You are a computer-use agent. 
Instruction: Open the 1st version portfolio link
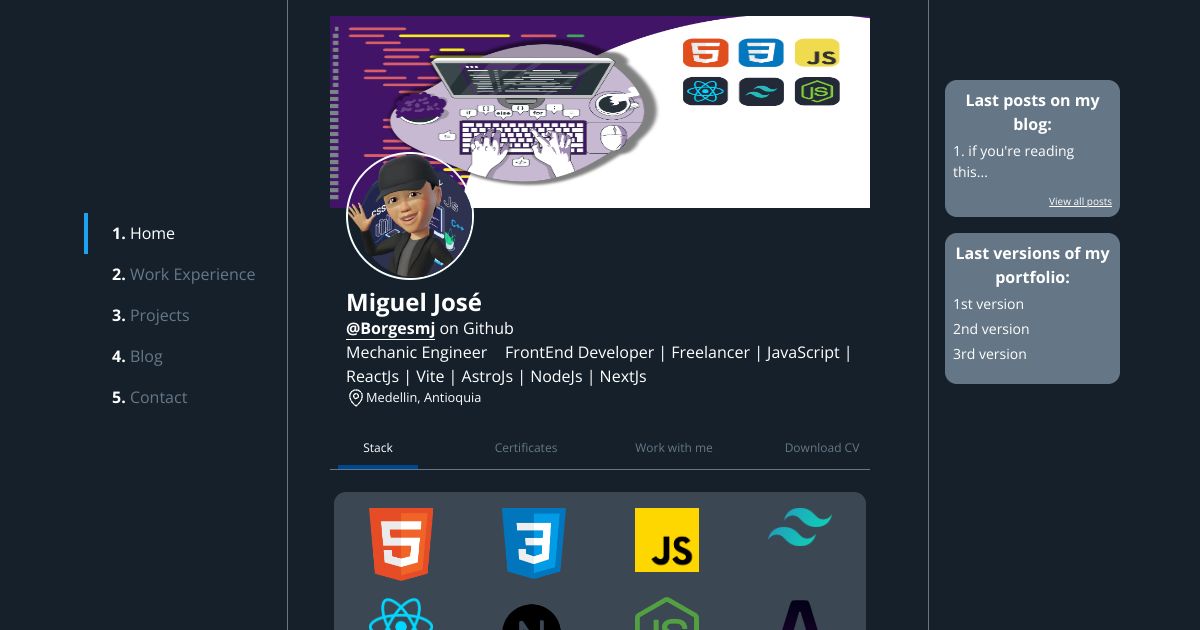click(988, 304)
